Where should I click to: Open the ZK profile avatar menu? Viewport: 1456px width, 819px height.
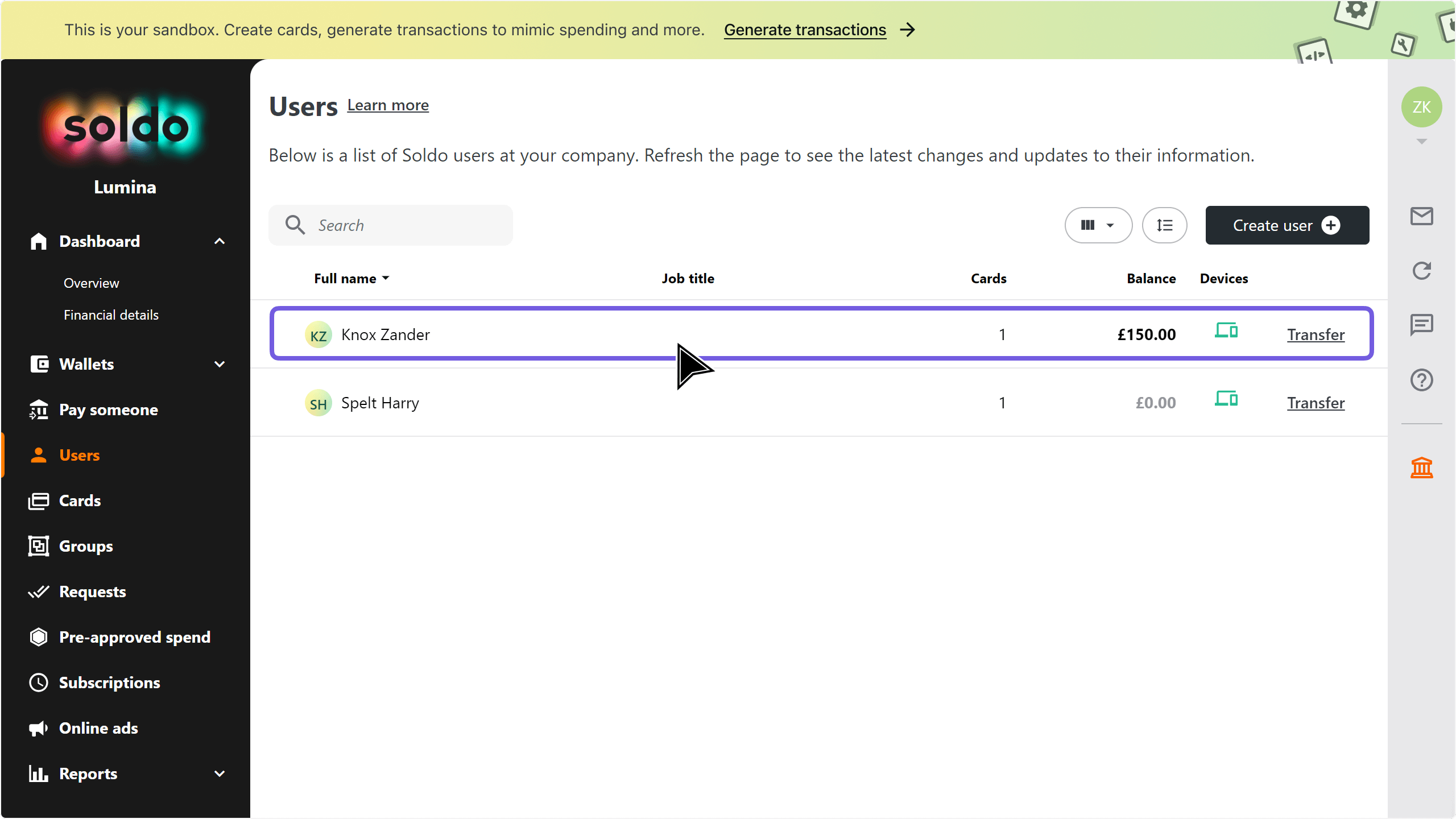point(1421,107)
